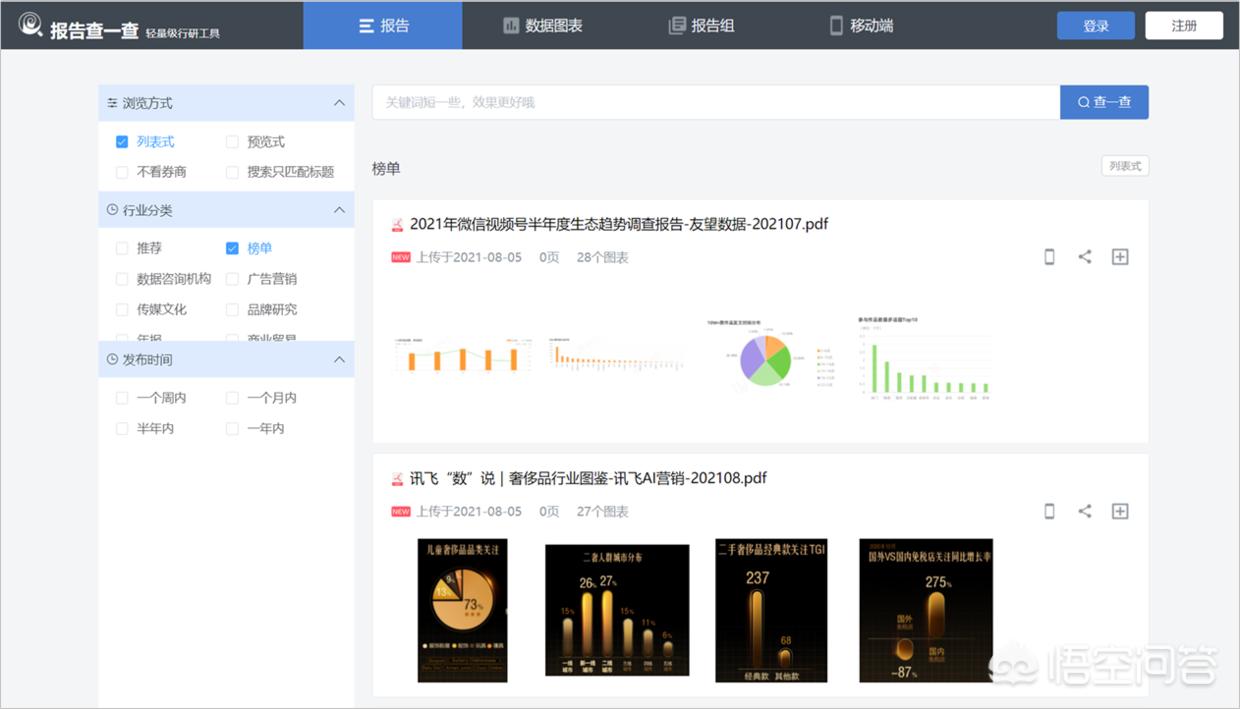This screenshot has height=709, width=1240.
Task: Open the green bar chart thumbnail
Action: (926, 357)
